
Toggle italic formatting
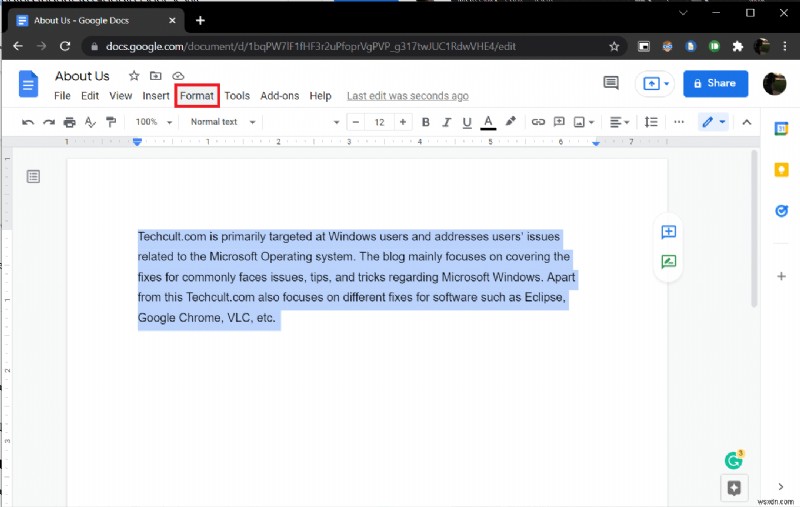(446, 122)
